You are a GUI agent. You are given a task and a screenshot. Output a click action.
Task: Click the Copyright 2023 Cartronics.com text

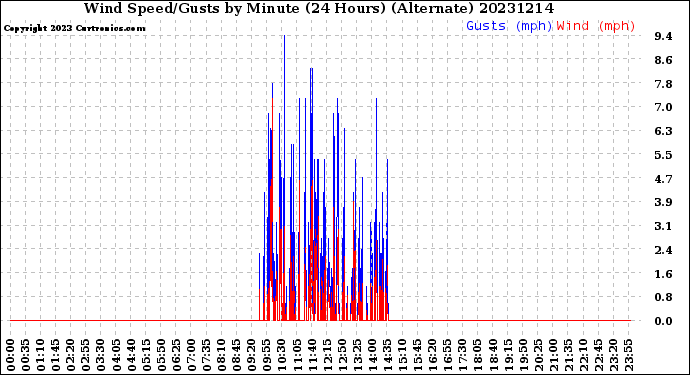[x=74, y=28]
